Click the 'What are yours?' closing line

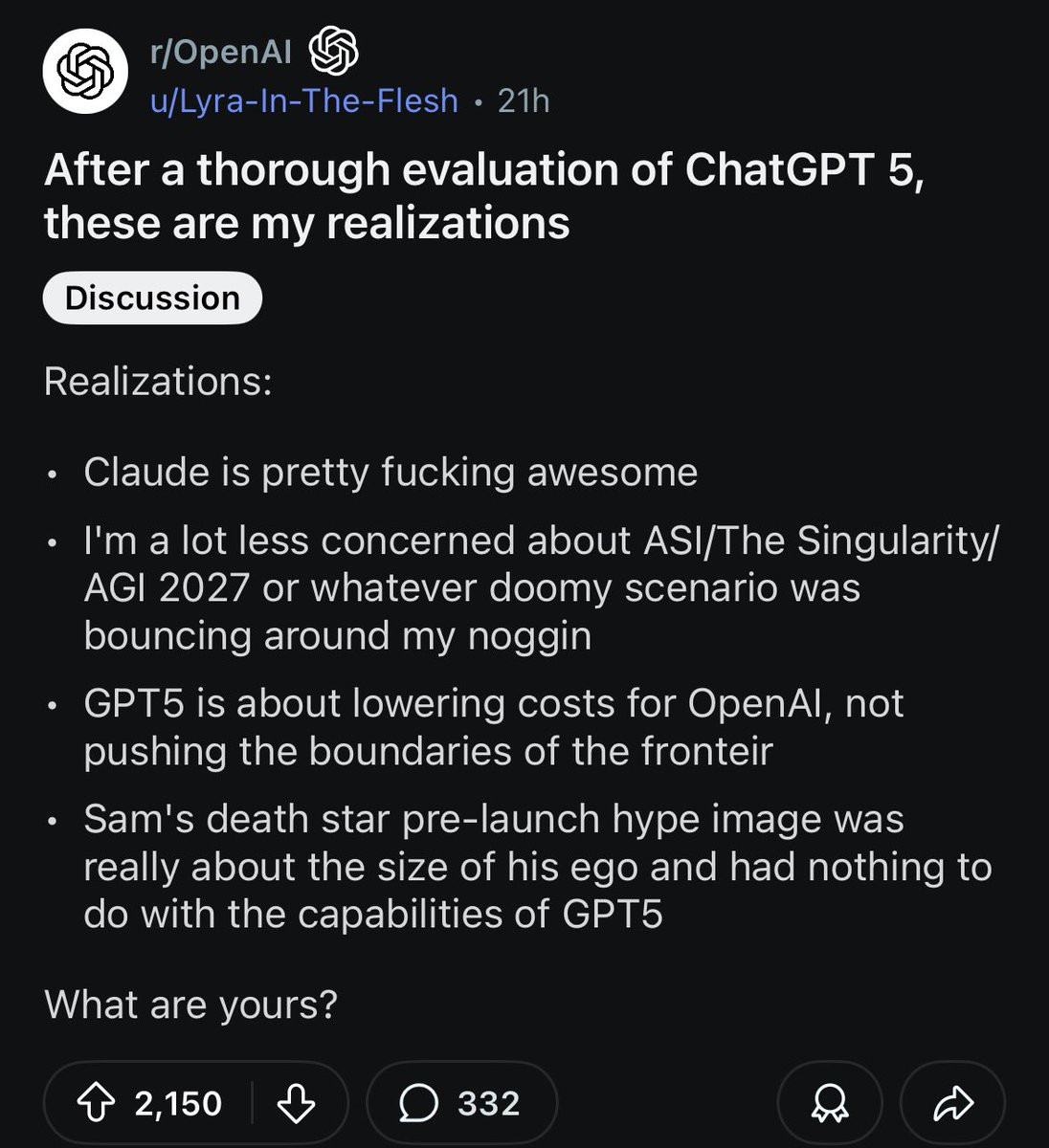[190, 1004]
